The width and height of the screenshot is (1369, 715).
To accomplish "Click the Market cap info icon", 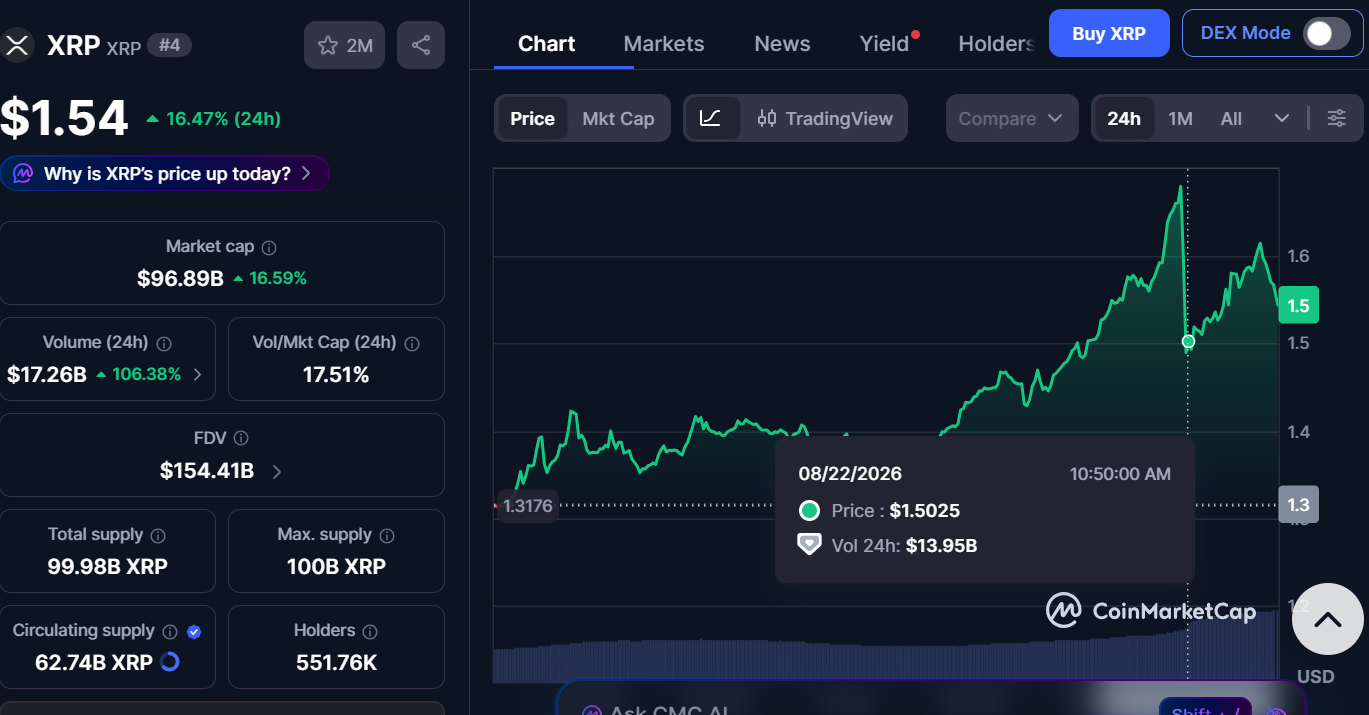I will click(x=269, y=247).
